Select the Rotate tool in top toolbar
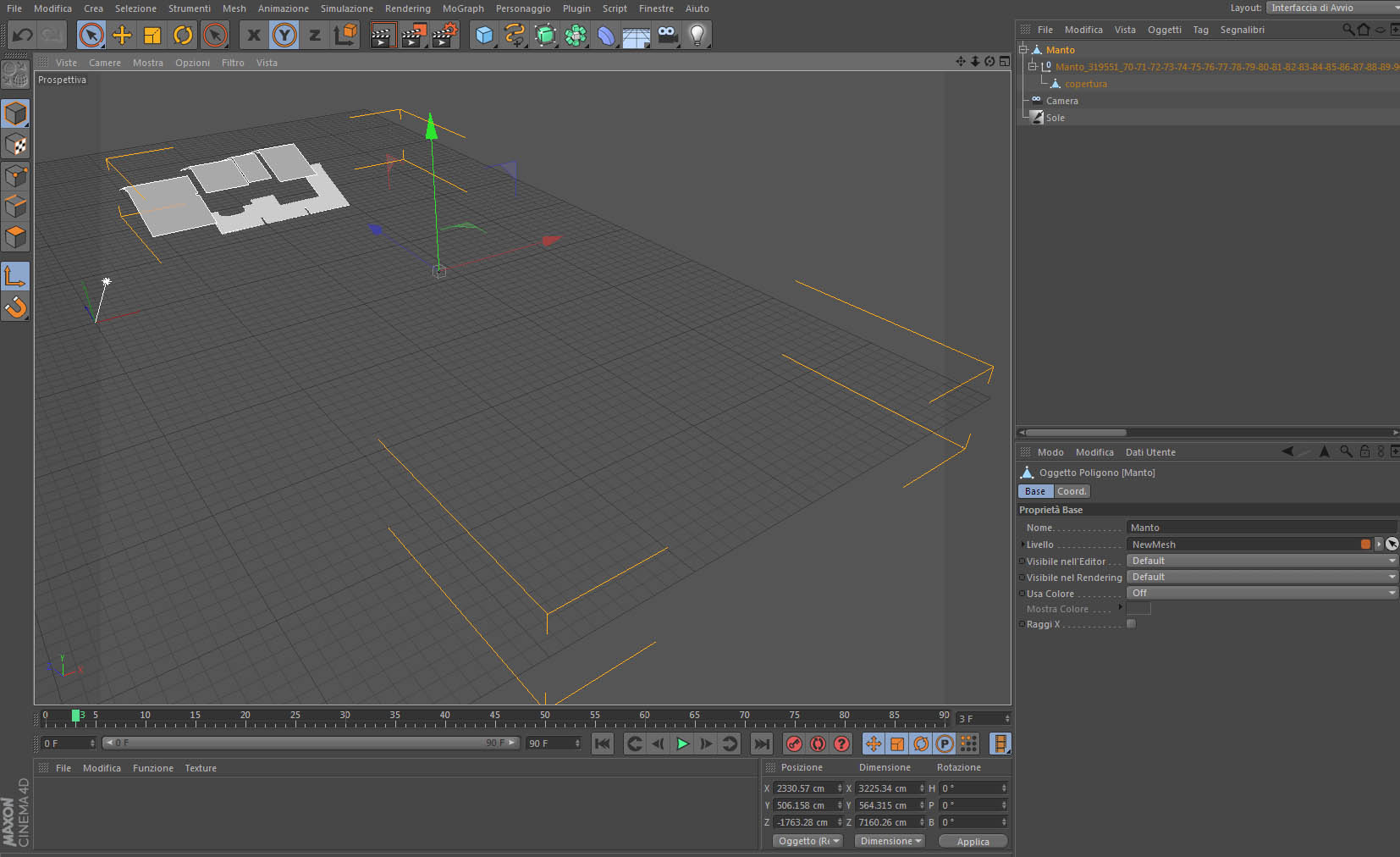The height and width of the screenshot is (857, 1400). 183,36
